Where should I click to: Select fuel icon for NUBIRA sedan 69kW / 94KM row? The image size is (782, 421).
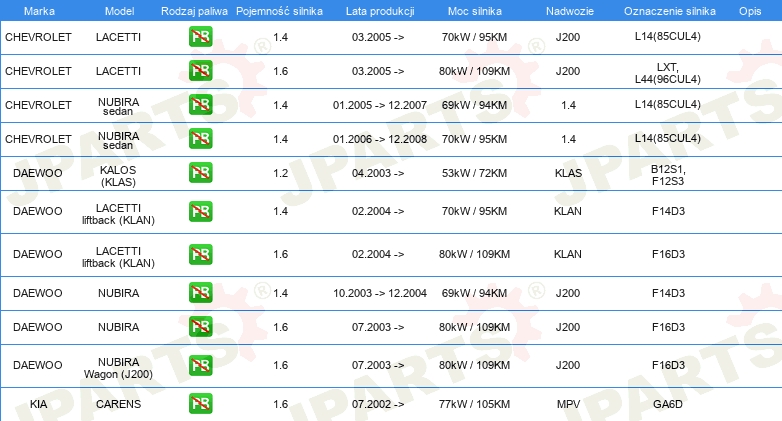coord(200,104)
